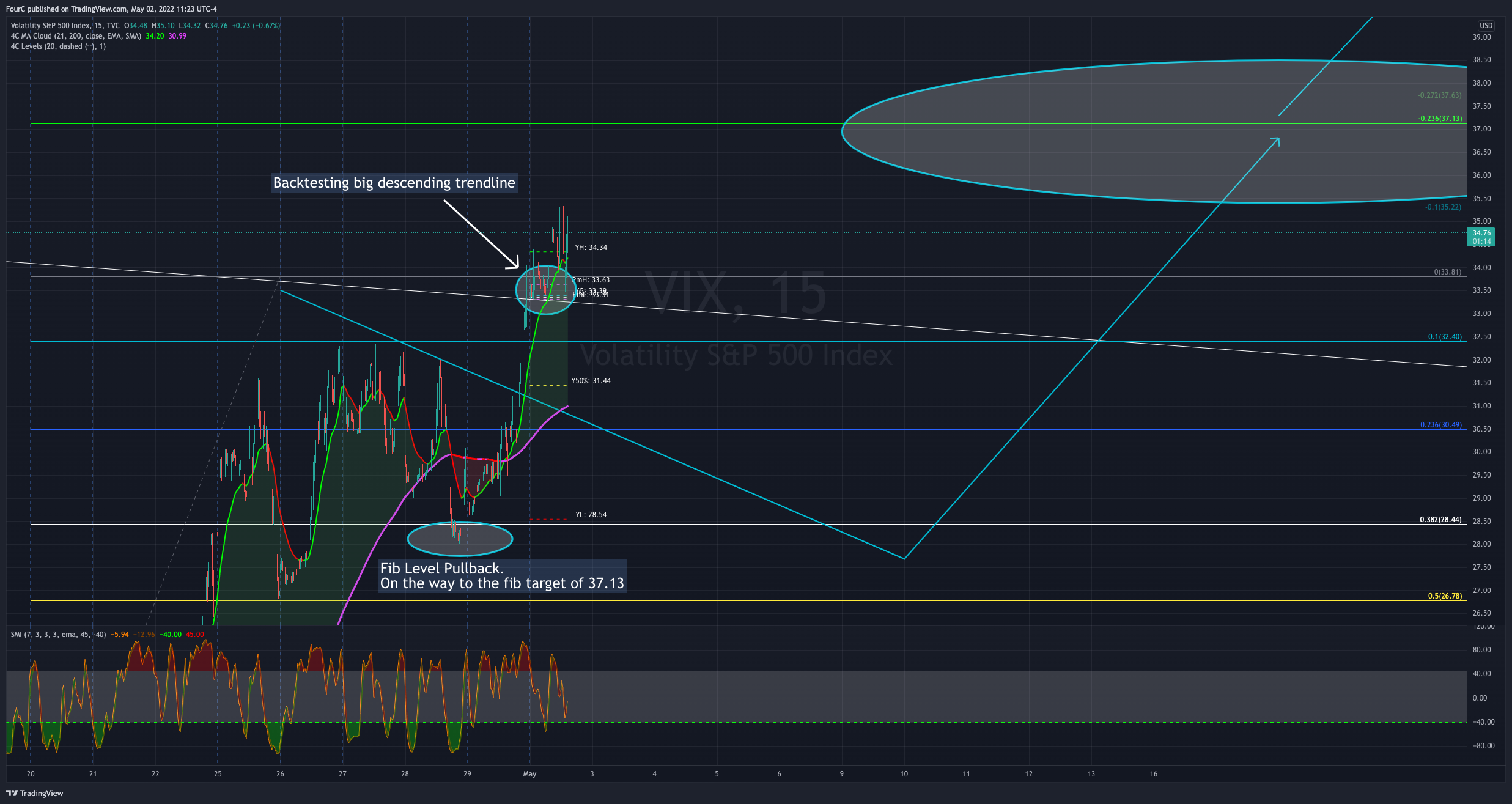Click date 25 on the time axis
The width and height of the screenshot is (1512, 804).
(218, 774)
